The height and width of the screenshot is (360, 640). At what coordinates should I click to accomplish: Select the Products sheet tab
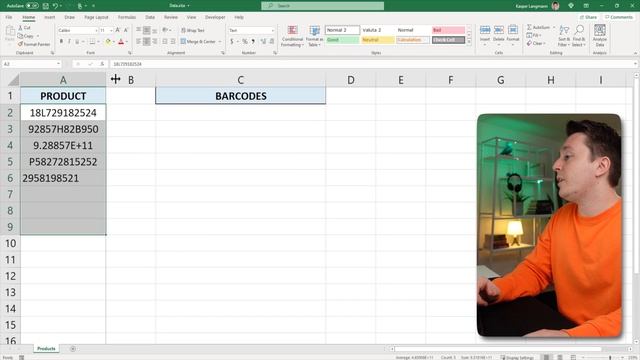click(x=46, y=349)
